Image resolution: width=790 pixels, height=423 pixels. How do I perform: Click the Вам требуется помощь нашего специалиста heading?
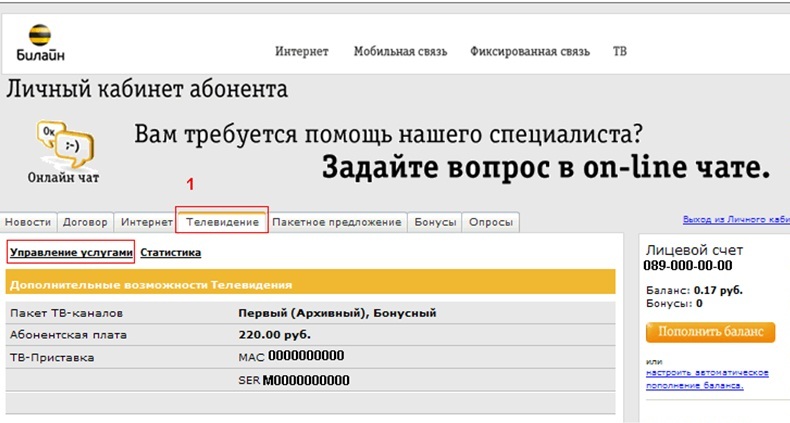click(x=388, y=134)
